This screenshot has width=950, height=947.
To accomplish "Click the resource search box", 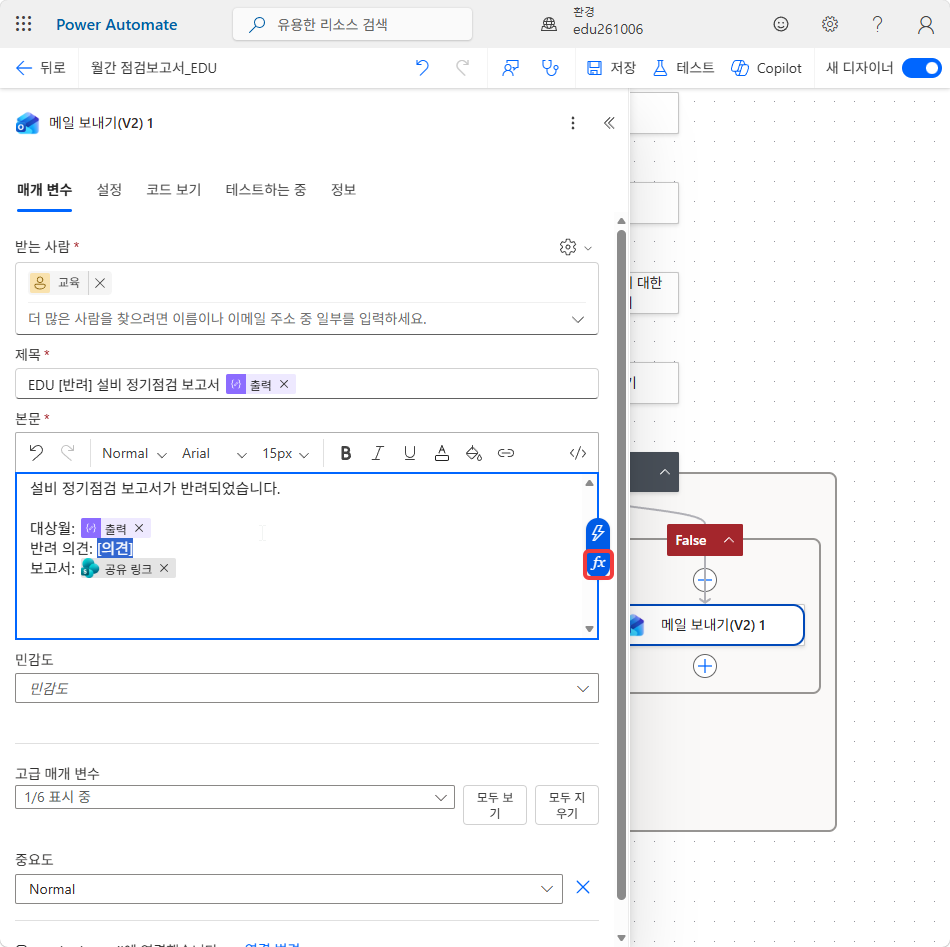I will [x=352, y=24].
